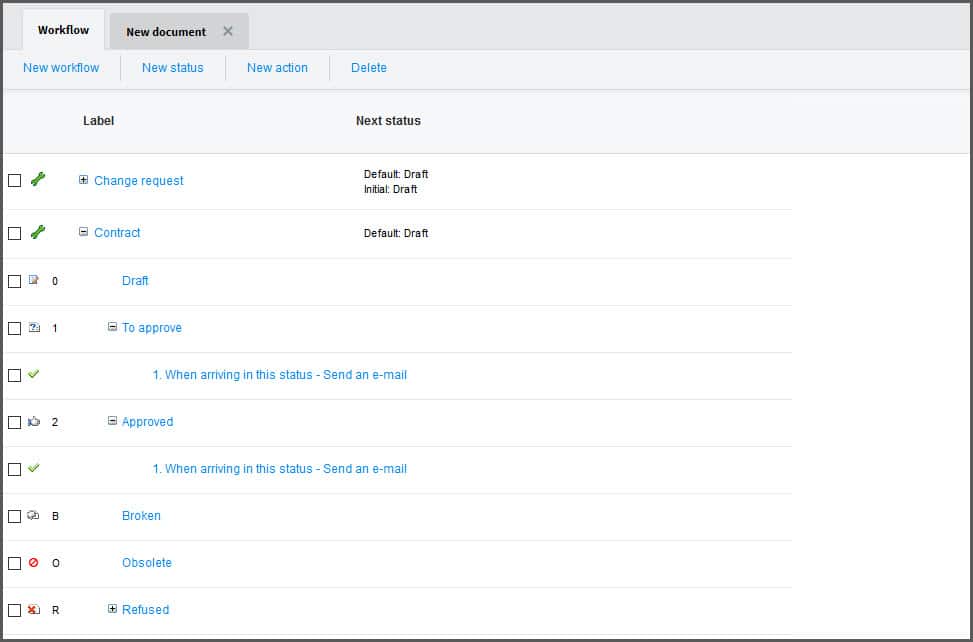
Task: Click the To approve status icon
Action: pos(34,328)
